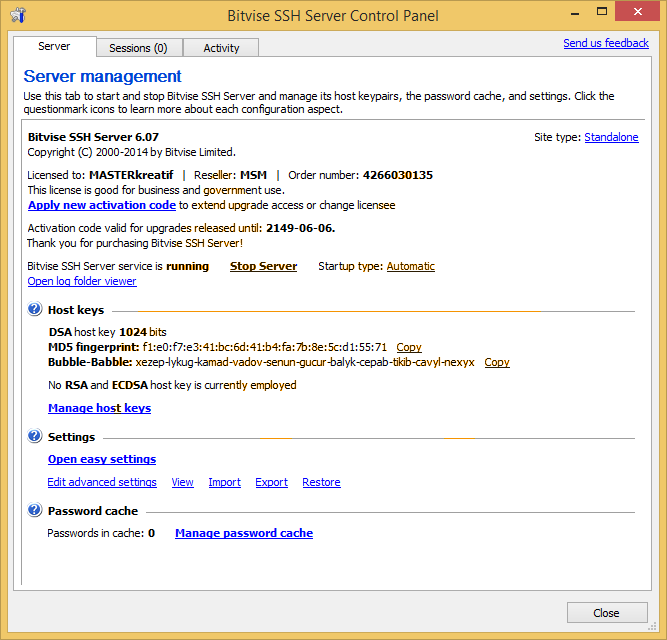Click the MD5 fingerprint value text
Image resolution: width=667 pixels, height=640 pixels.
[265, 347]
